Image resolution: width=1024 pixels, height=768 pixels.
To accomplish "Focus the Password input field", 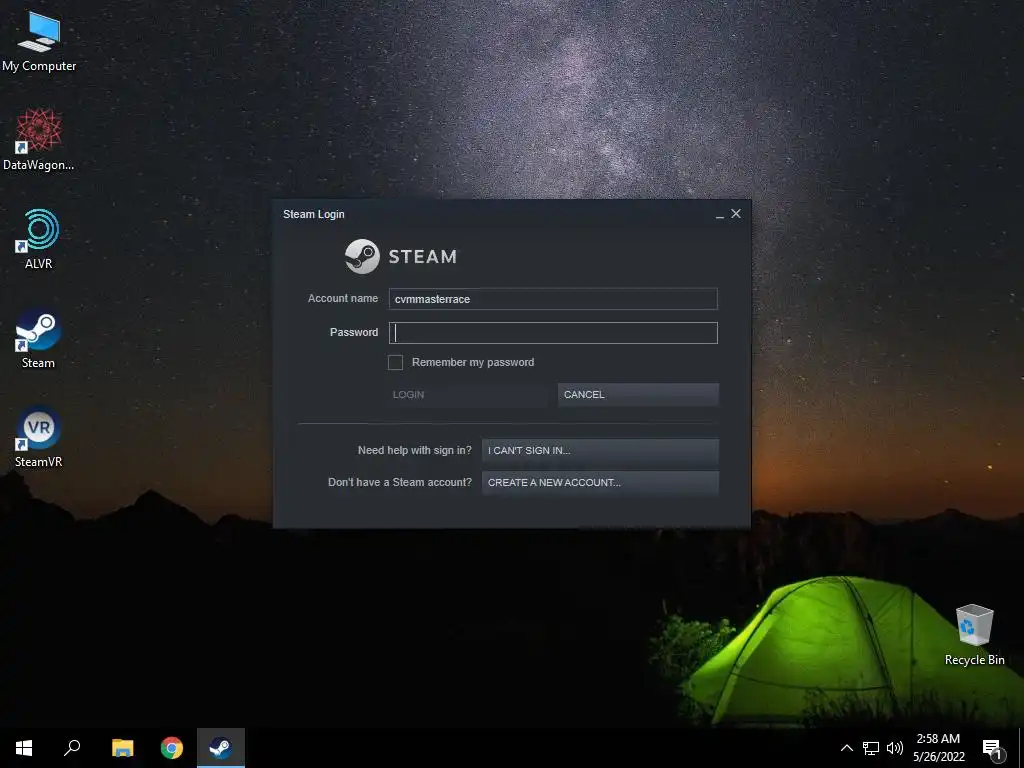I will click(553, 333).
